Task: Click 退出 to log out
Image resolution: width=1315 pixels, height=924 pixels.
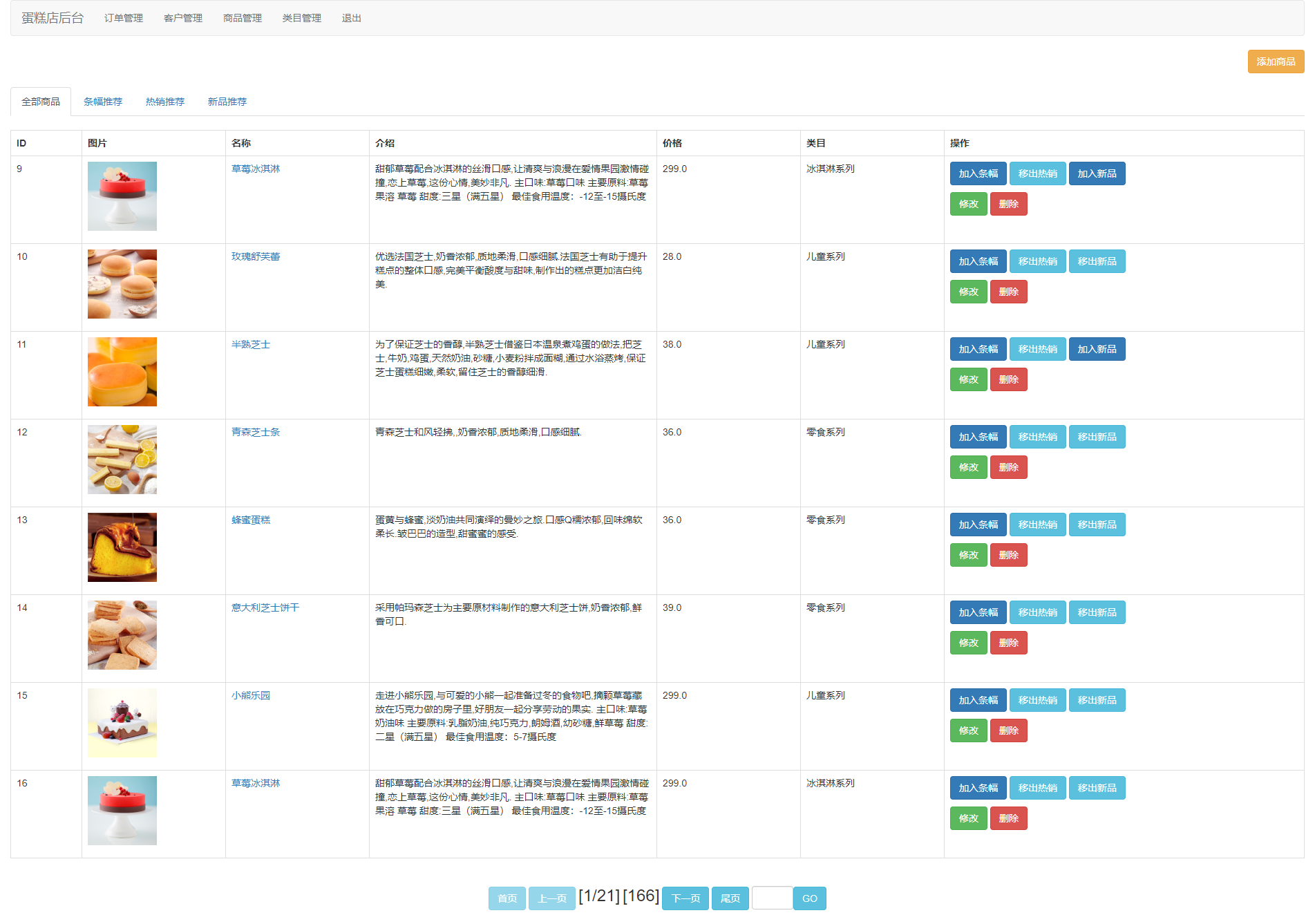Action: [x=351, y=18]
